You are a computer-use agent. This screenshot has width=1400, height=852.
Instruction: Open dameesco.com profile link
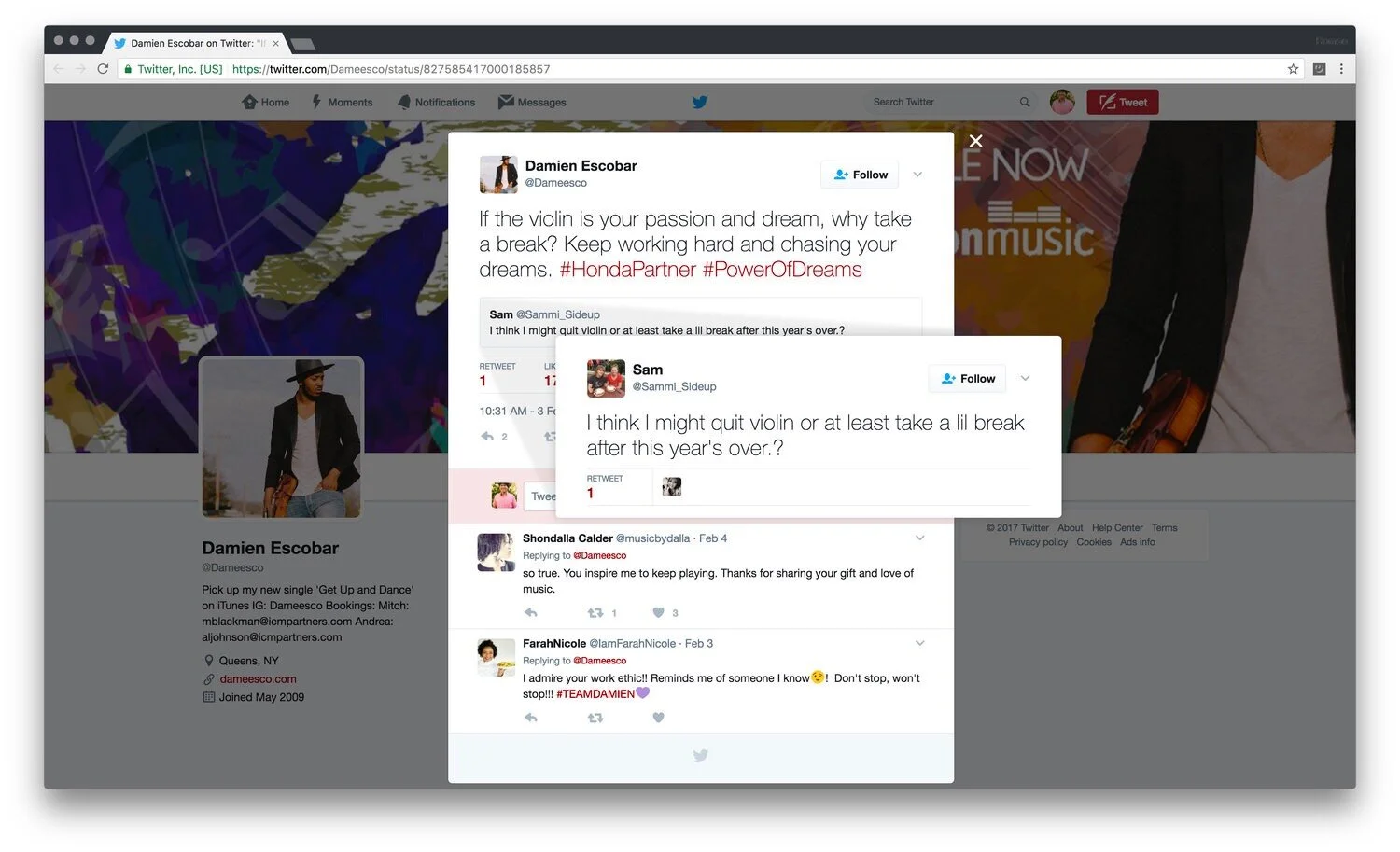[x=258, y=679]
